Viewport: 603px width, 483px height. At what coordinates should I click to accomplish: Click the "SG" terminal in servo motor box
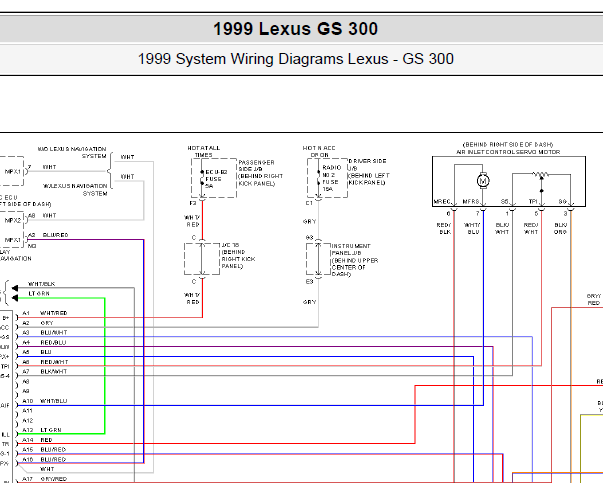click(562, 202)
